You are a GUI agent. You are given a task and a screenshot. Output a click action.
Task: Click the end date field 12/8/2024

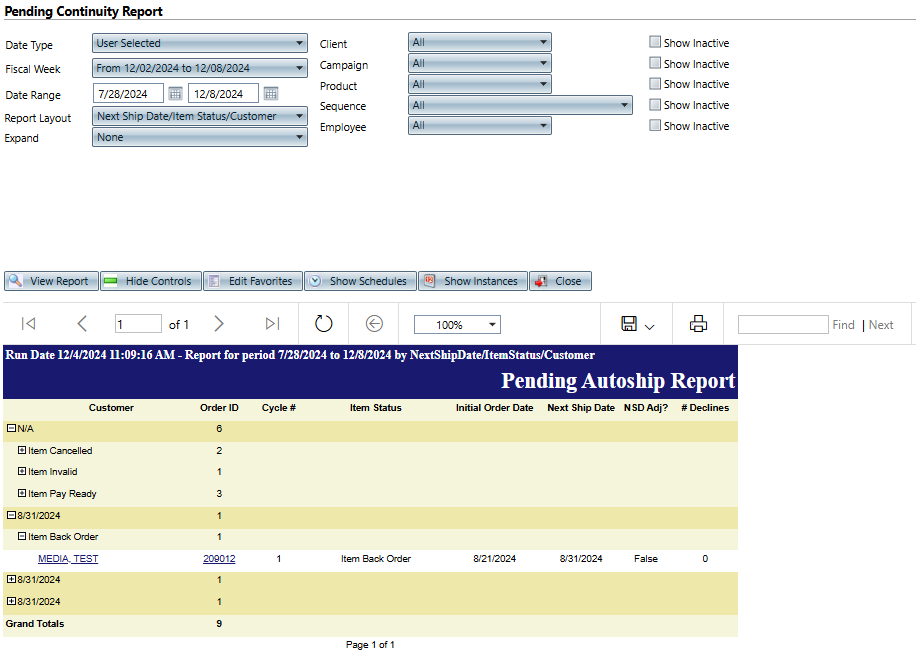coord(223,93)
